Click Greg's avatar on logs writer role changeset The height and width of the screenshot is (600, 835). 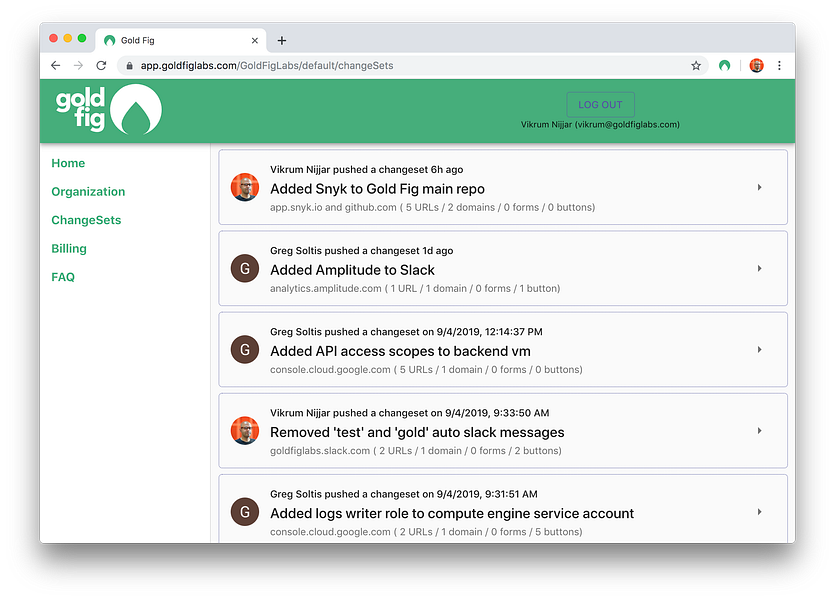(x=245, y=512)
